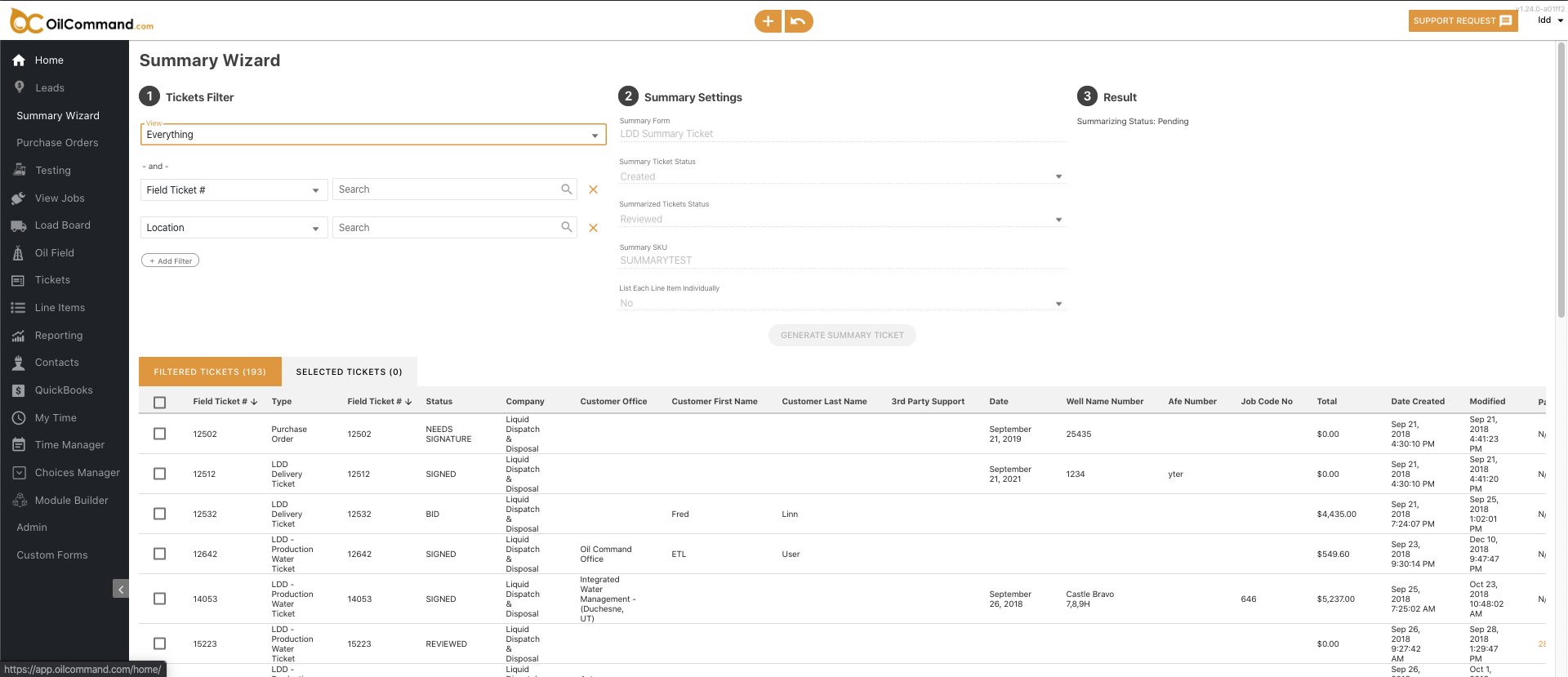Click the Add Filter button
This screenshot has height=677, width=1568.
point(170,261)
